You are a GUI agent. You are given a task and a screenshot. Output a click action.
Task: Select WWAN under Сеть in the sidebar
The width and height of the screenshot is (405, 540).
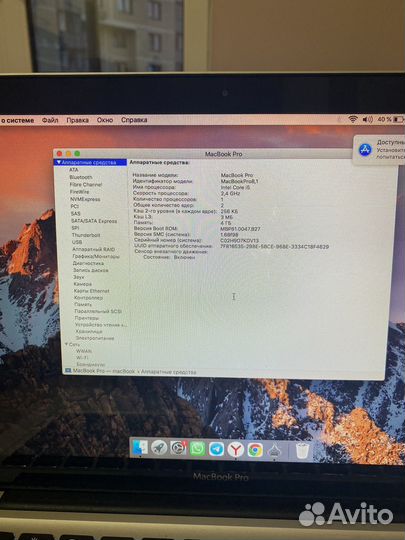point(84,351)
